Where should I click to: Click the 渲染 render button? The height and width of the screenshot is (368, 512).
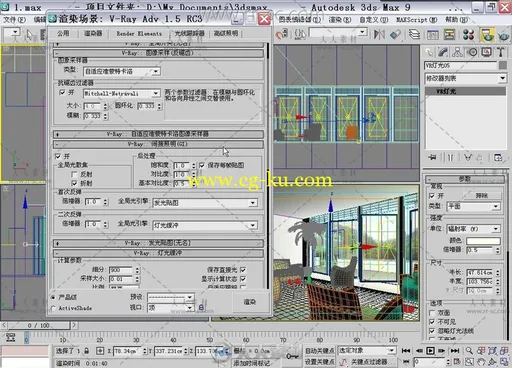[249, 302]
